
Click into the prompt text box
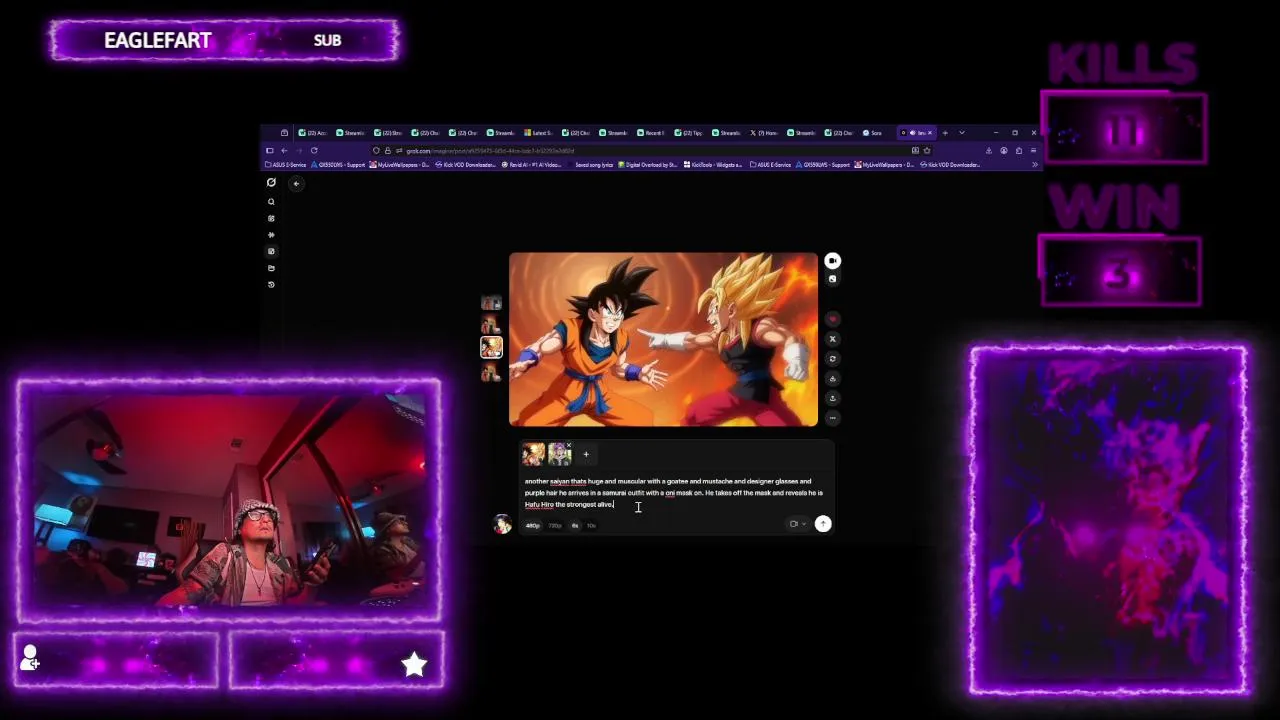click(674, 493)
